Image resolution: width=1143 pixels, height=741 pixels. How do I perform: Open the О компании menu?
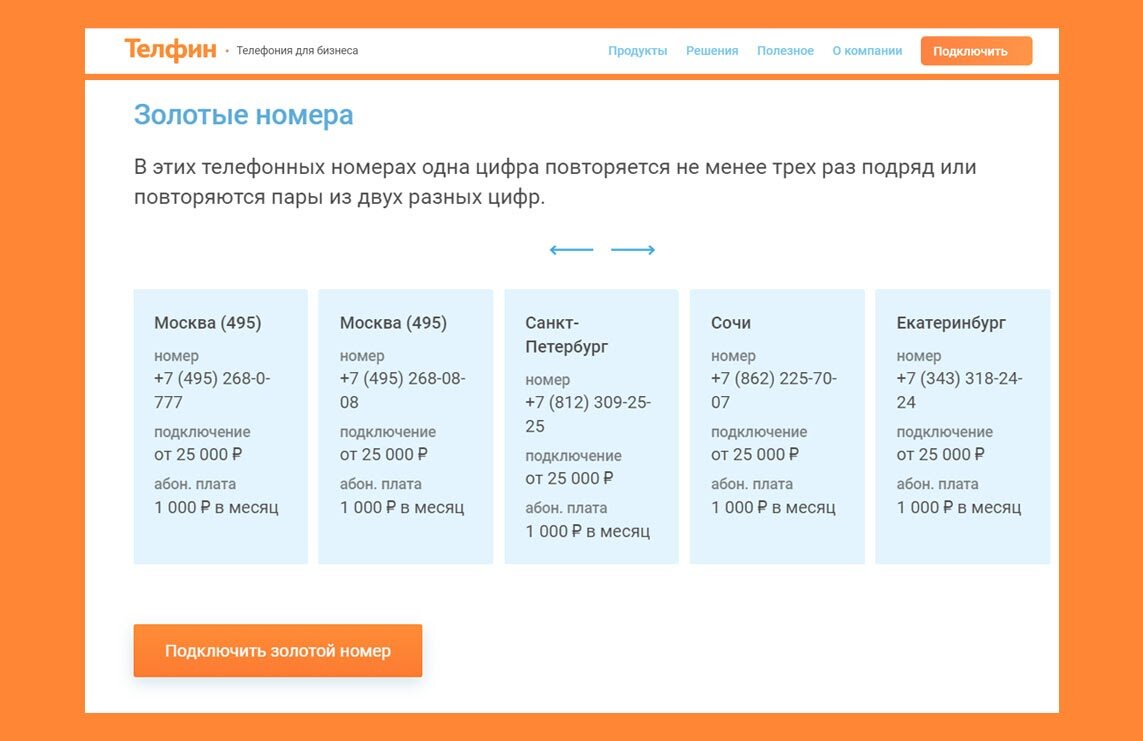(x=867, y=51)
